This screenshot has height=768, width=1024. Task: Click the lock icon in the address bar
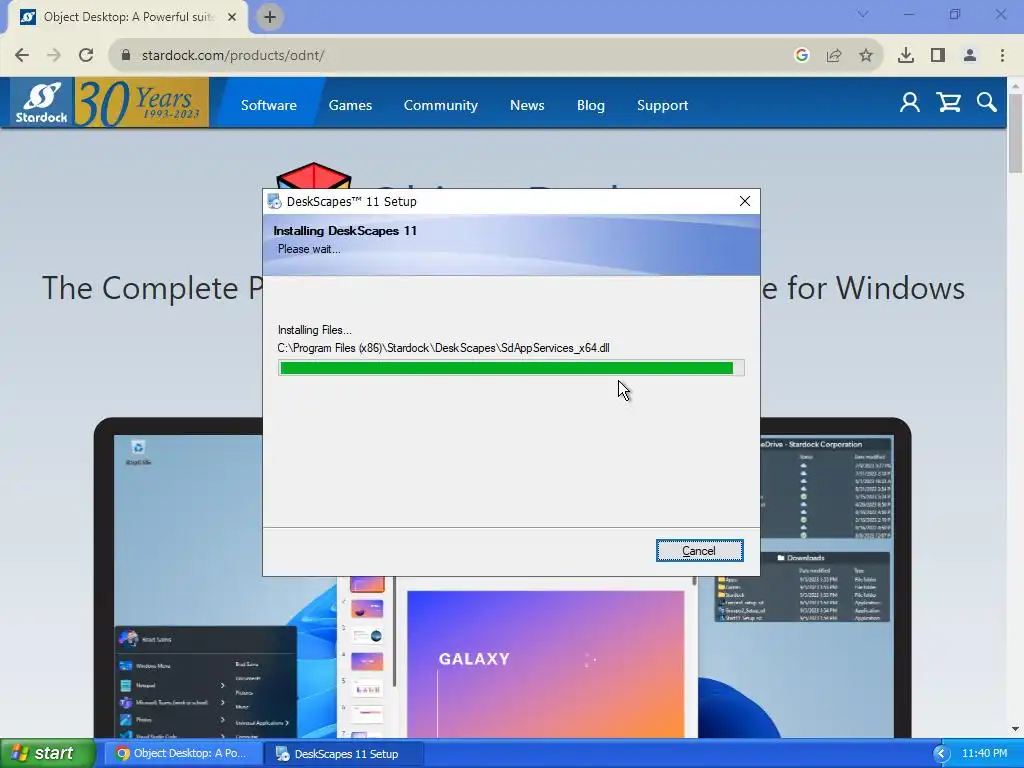pyautogui.click(x=126, y=56)
